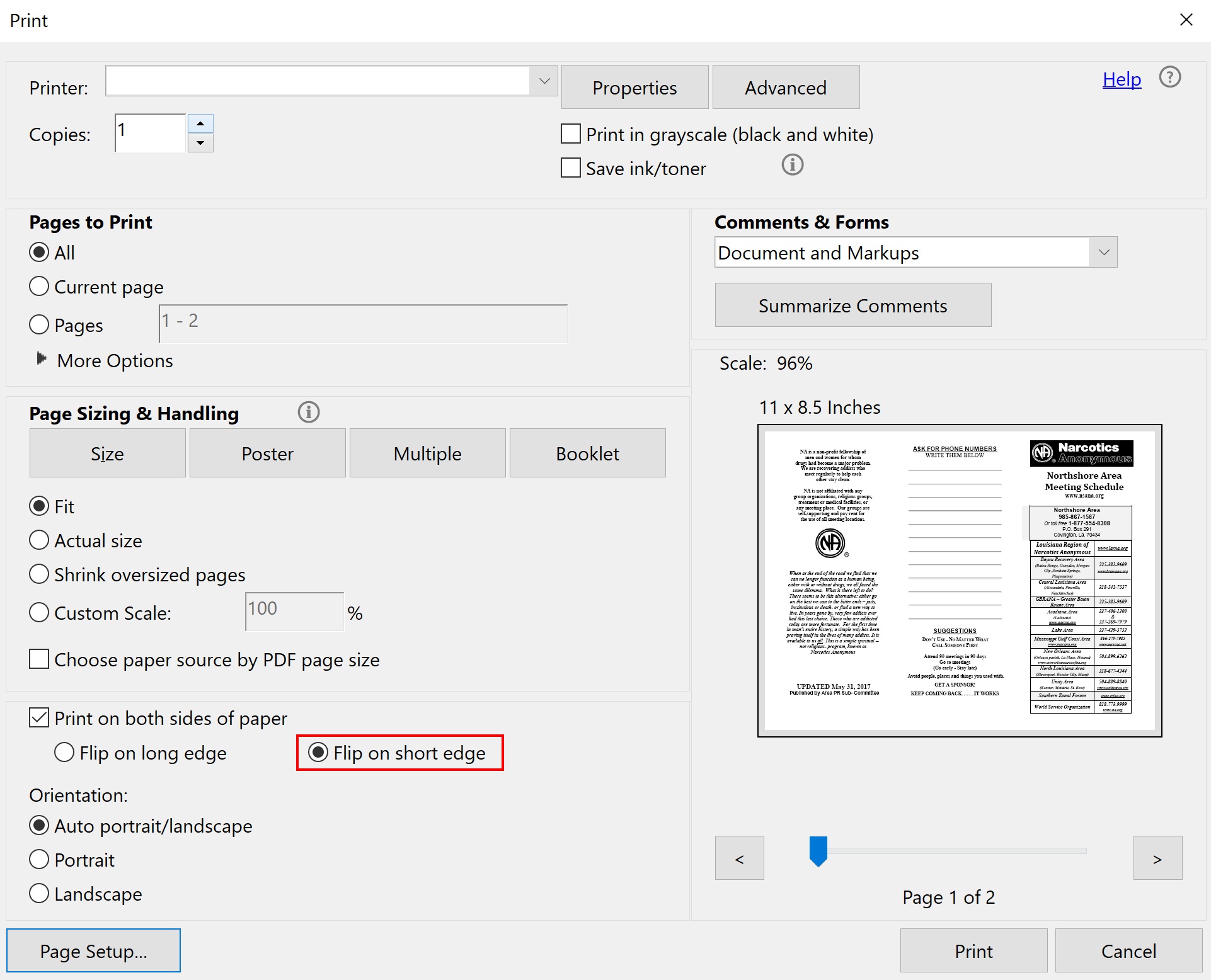Click the help question mark icon
1211x980 pixels.
(1169, 77)
